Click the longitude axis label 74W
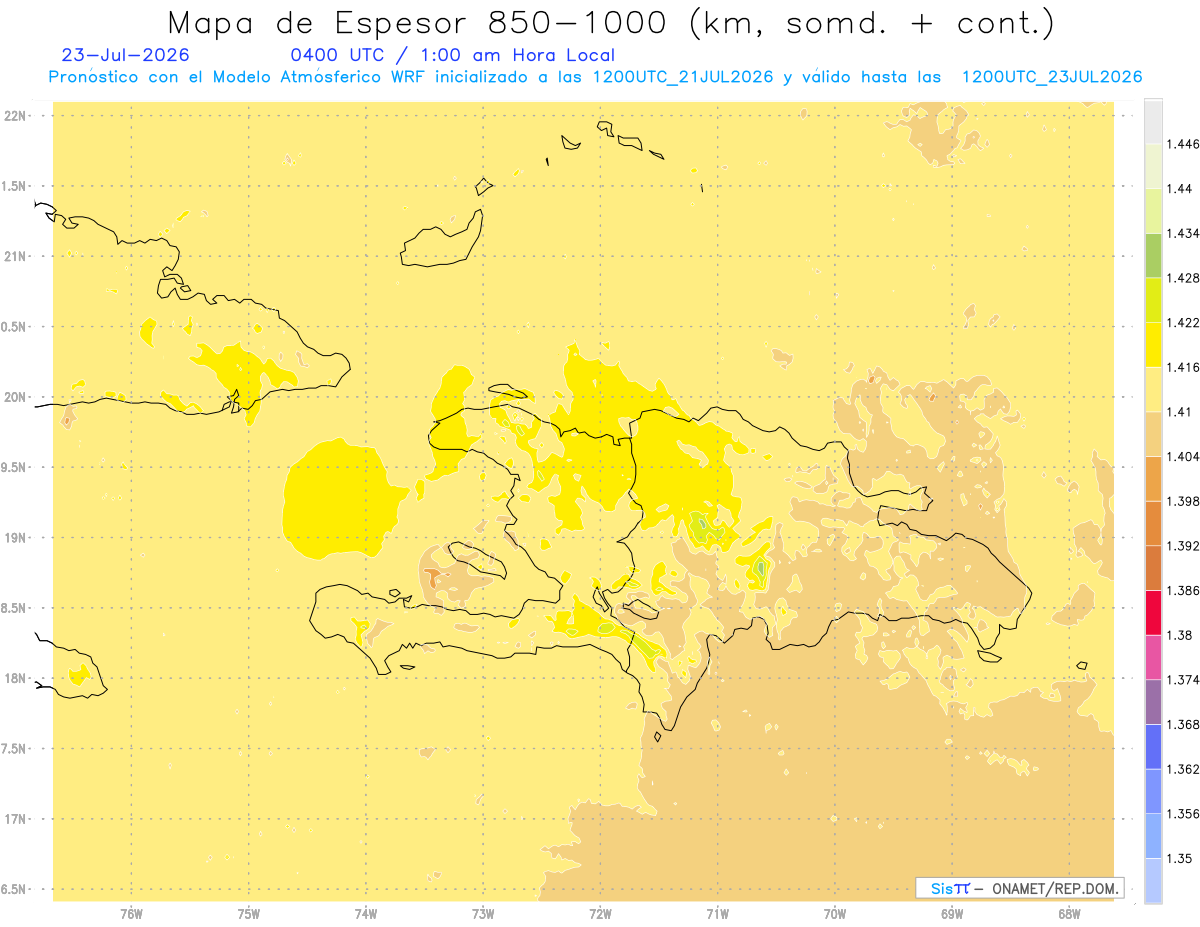This screenshot has height=927, width=1200. [366, 914]
